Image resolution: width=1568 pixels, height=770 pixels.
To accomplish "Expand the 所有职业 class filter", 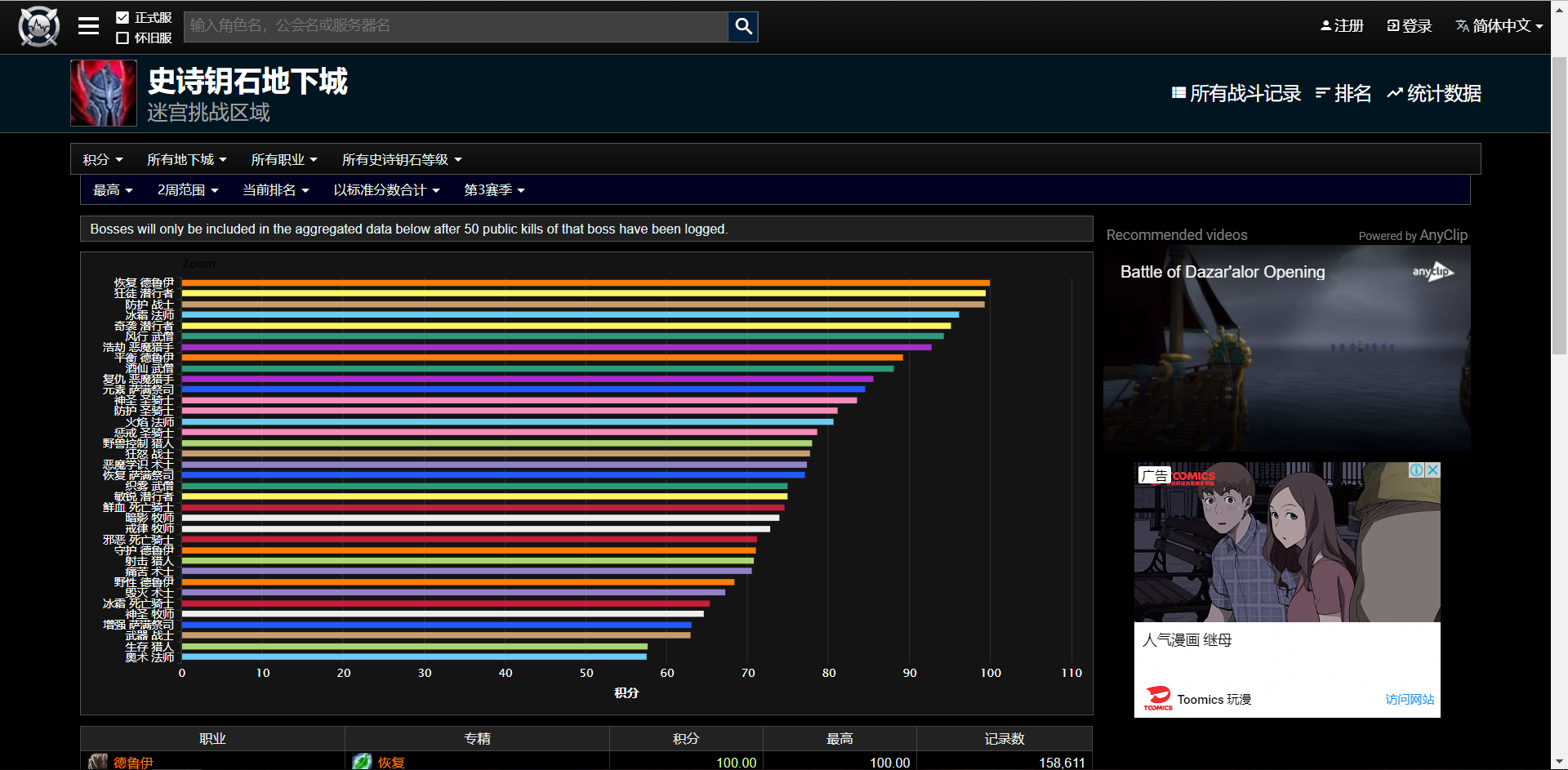I will click(283, 159).
